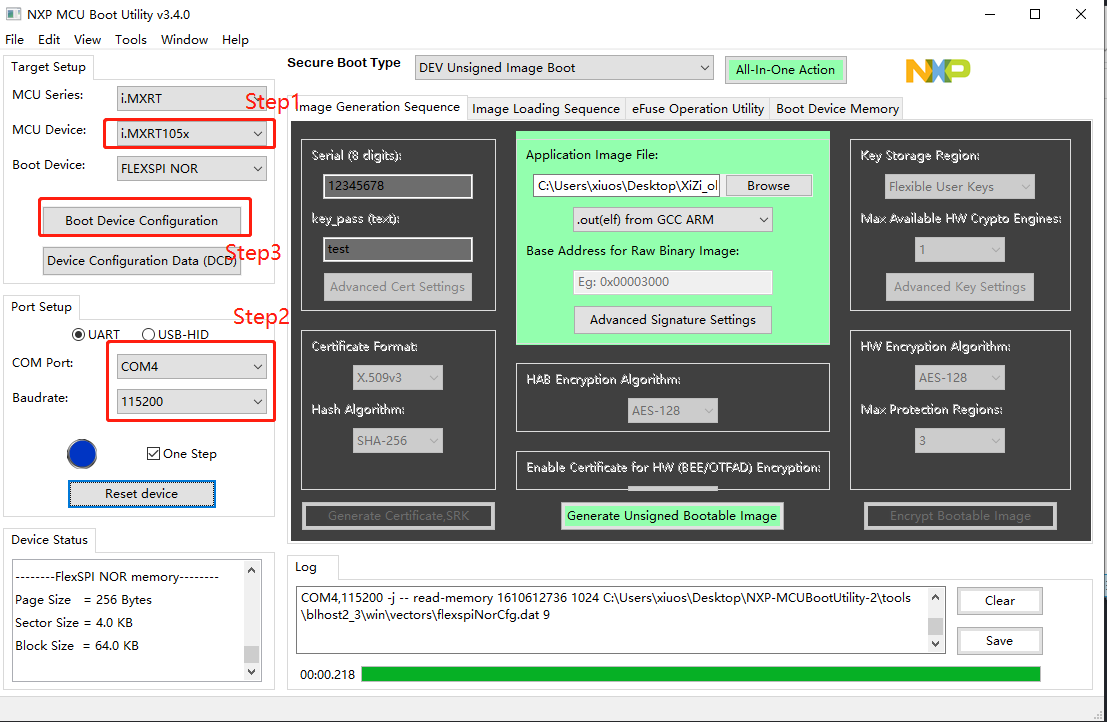Open the Baudrate dropdown
The height and width of the screenshot is (722, 1107).
tap(192, 402)
